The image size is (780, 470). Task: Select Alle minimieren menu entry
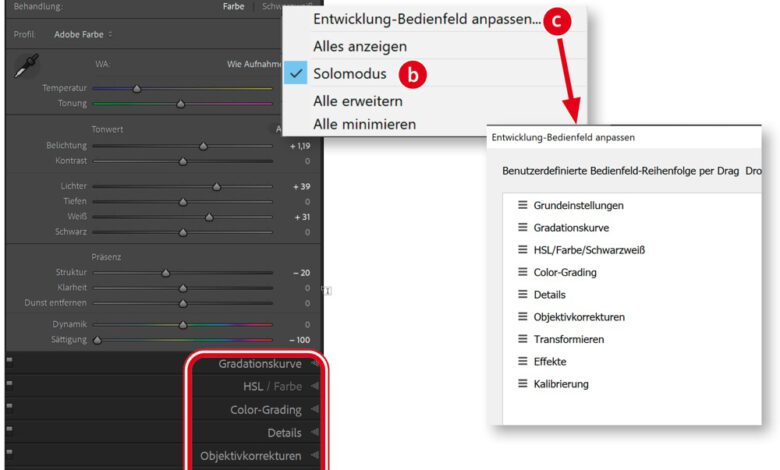coord(365,124)
